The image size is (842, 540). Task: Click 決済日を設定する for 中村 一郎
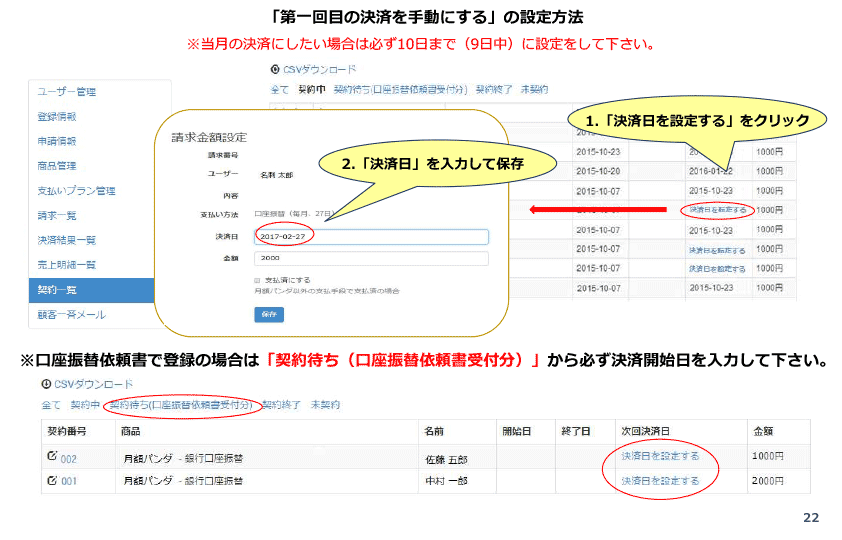660,481
